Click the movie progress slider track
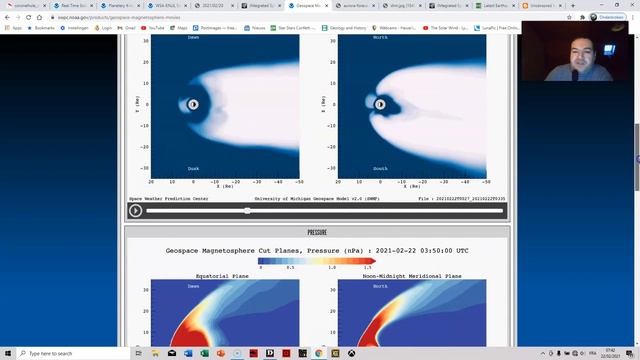 324,211
